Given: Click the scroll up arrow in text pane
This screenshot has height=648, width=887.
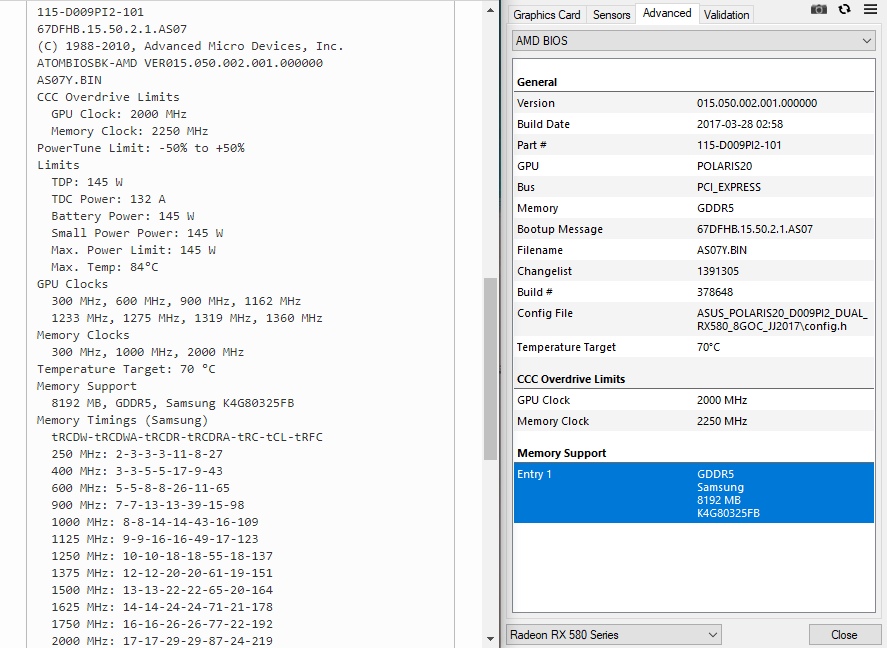Looking at the screenshot, I should 490,10.
